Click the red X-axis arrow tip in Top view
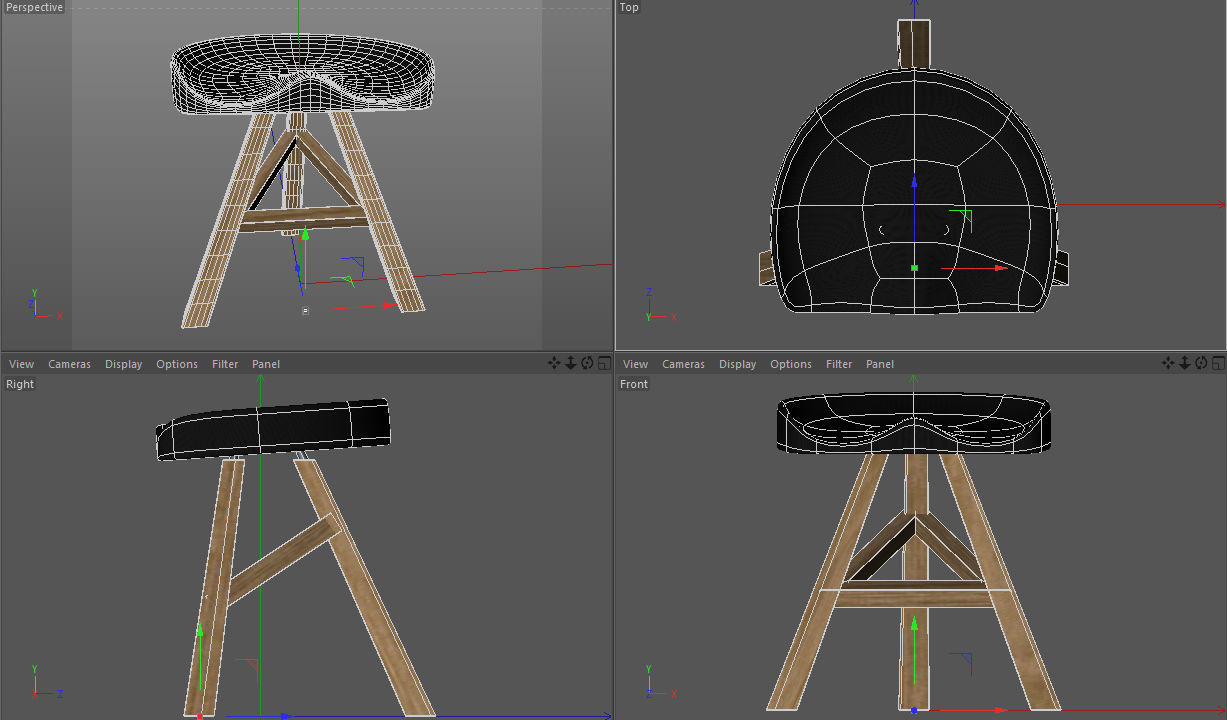 pyautogui.click(x=1002, y=268)
